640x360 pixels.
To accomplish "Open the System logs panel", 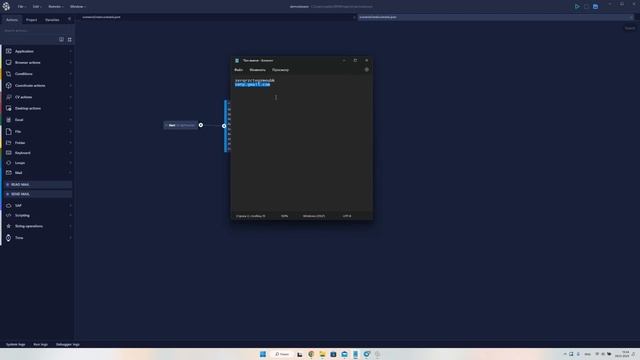I will [16, 344].
